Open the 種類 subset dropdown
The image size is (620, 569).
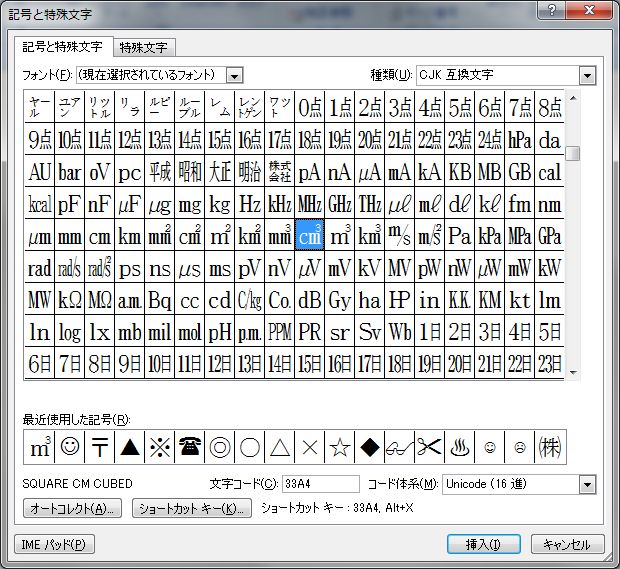[x=587, y=76]
